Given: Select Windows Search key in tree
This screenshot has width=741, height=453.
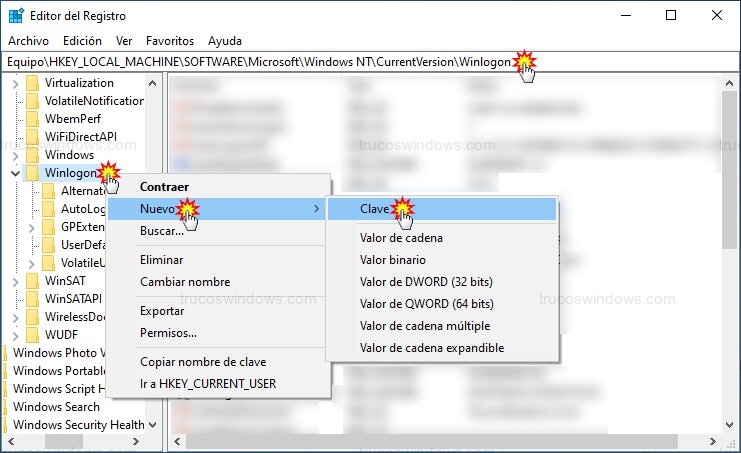Looking at the screenshot, I should (56, 407).
